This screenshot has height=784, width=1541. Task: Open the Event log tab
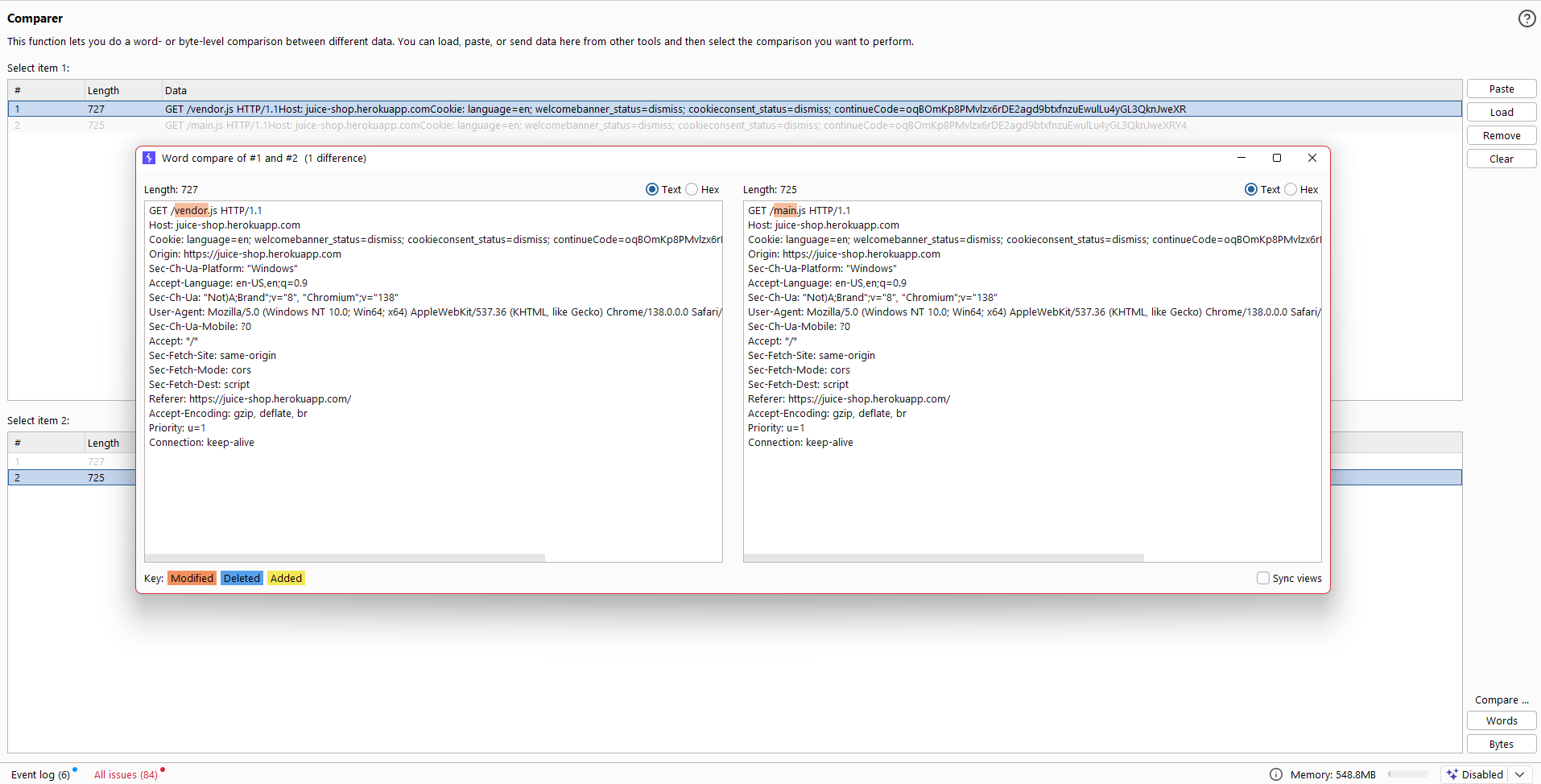pos(40,774)
